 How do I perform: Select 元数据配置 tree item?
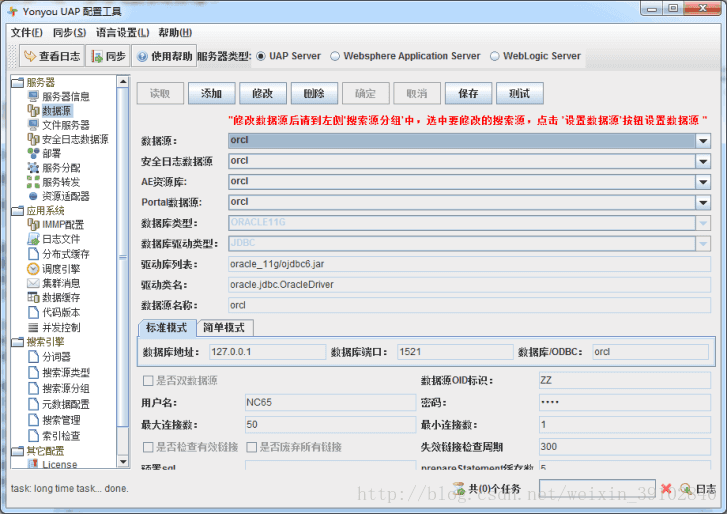click(66, 404)
